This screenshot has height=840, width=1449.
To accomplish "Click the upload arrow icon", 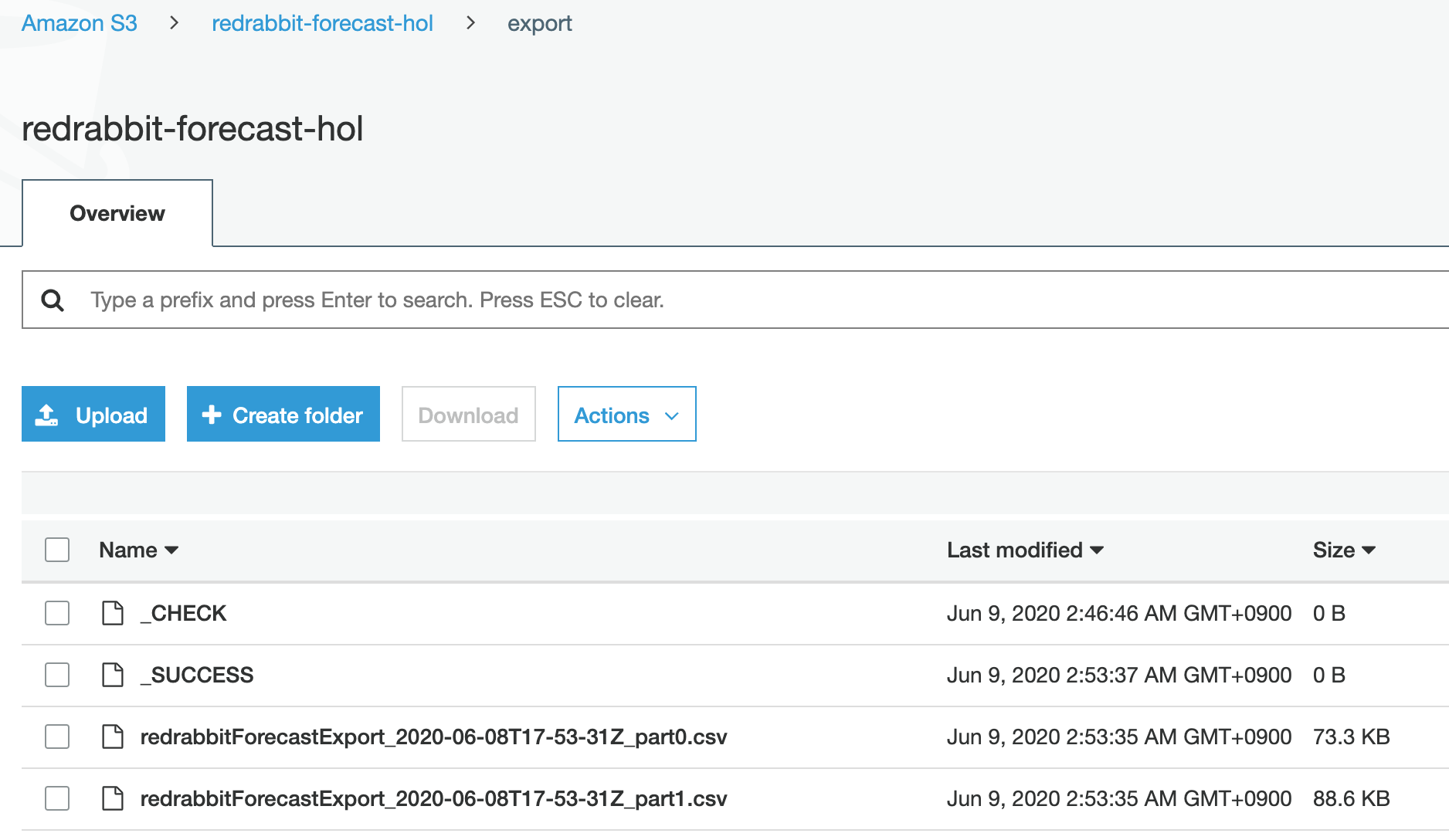I will [47, 415].
